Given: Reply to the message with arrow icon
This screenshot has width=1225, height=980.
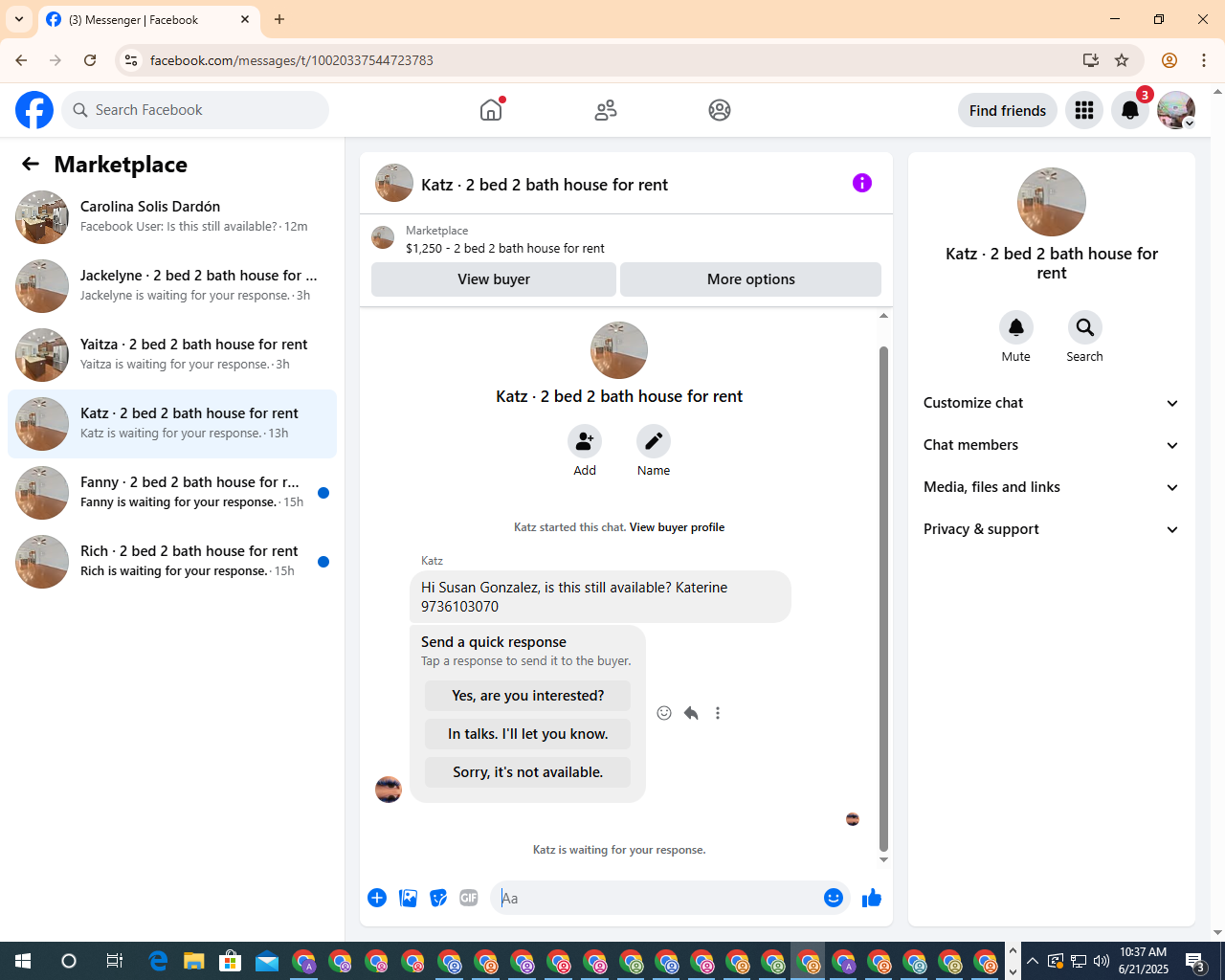Looking at the screenshot, I should 691,713.
